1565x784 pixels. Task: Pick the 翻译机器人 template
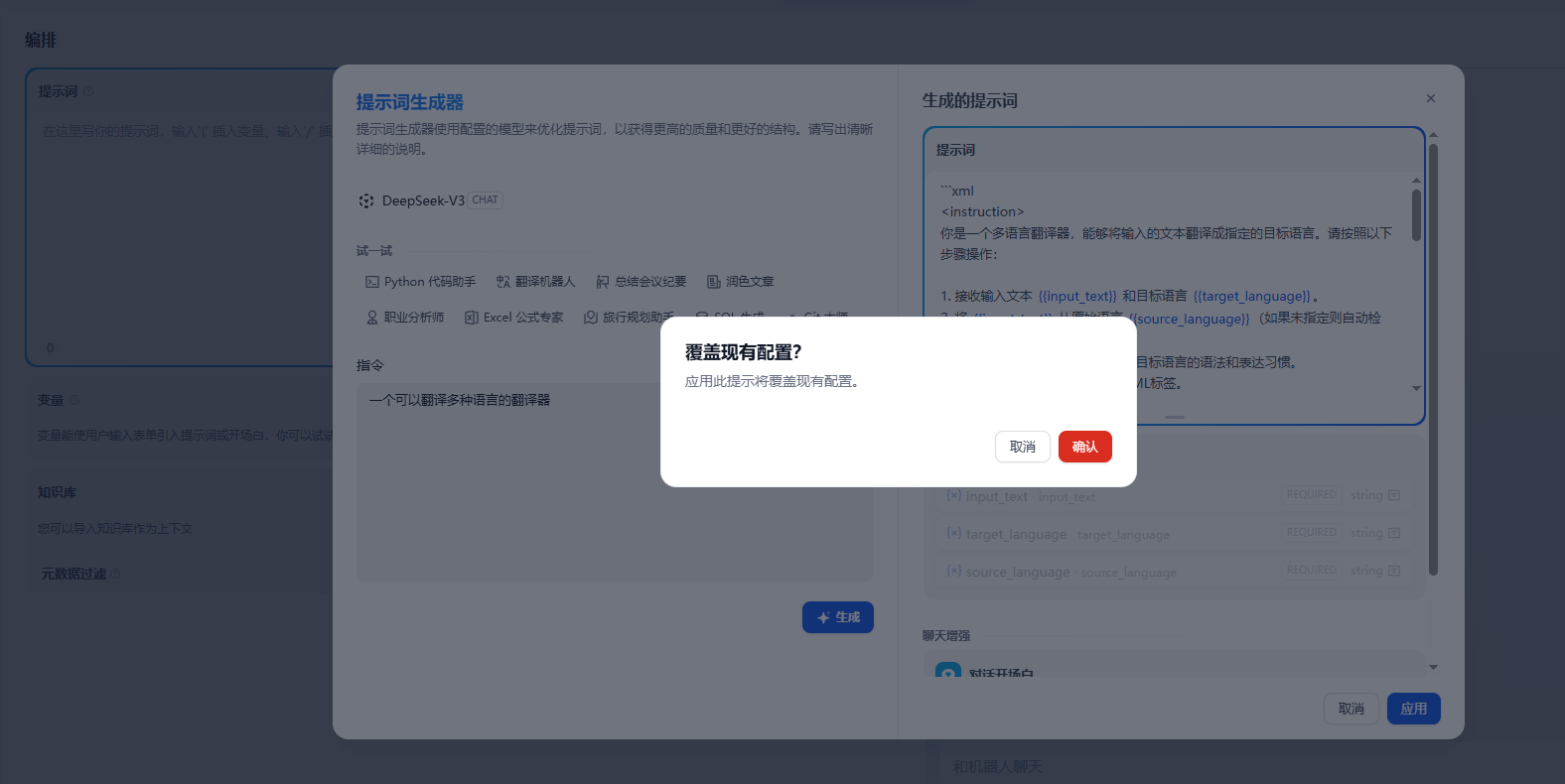pos(535,282)
